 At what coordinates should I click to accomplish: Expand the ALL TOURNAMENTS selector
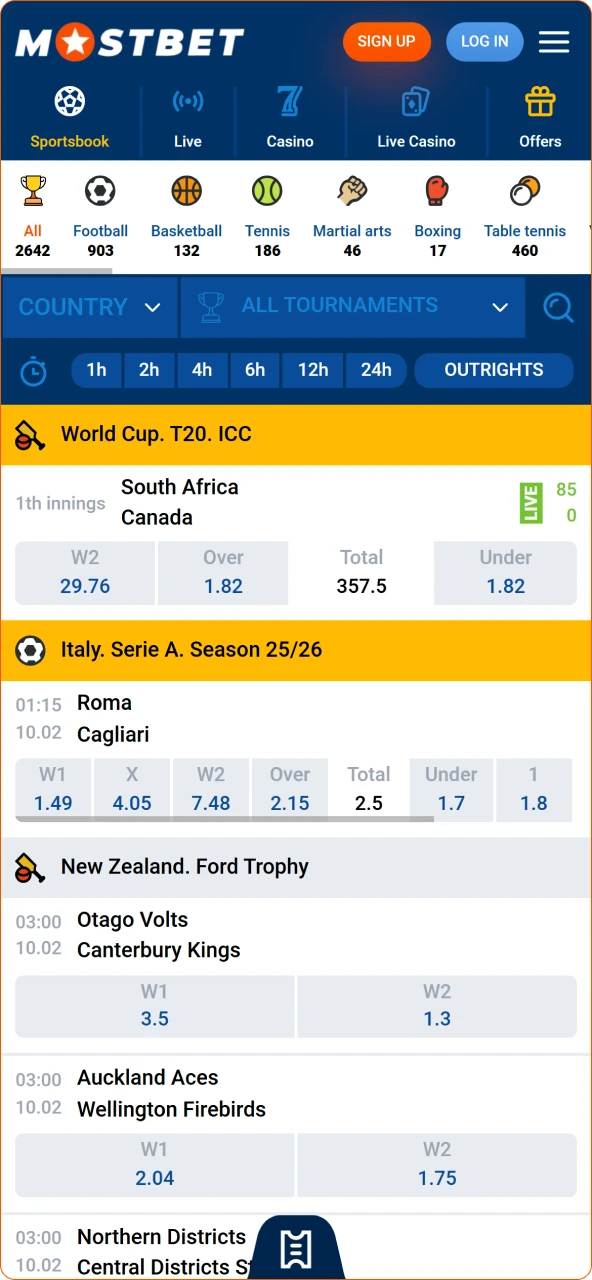pos(352,306)
